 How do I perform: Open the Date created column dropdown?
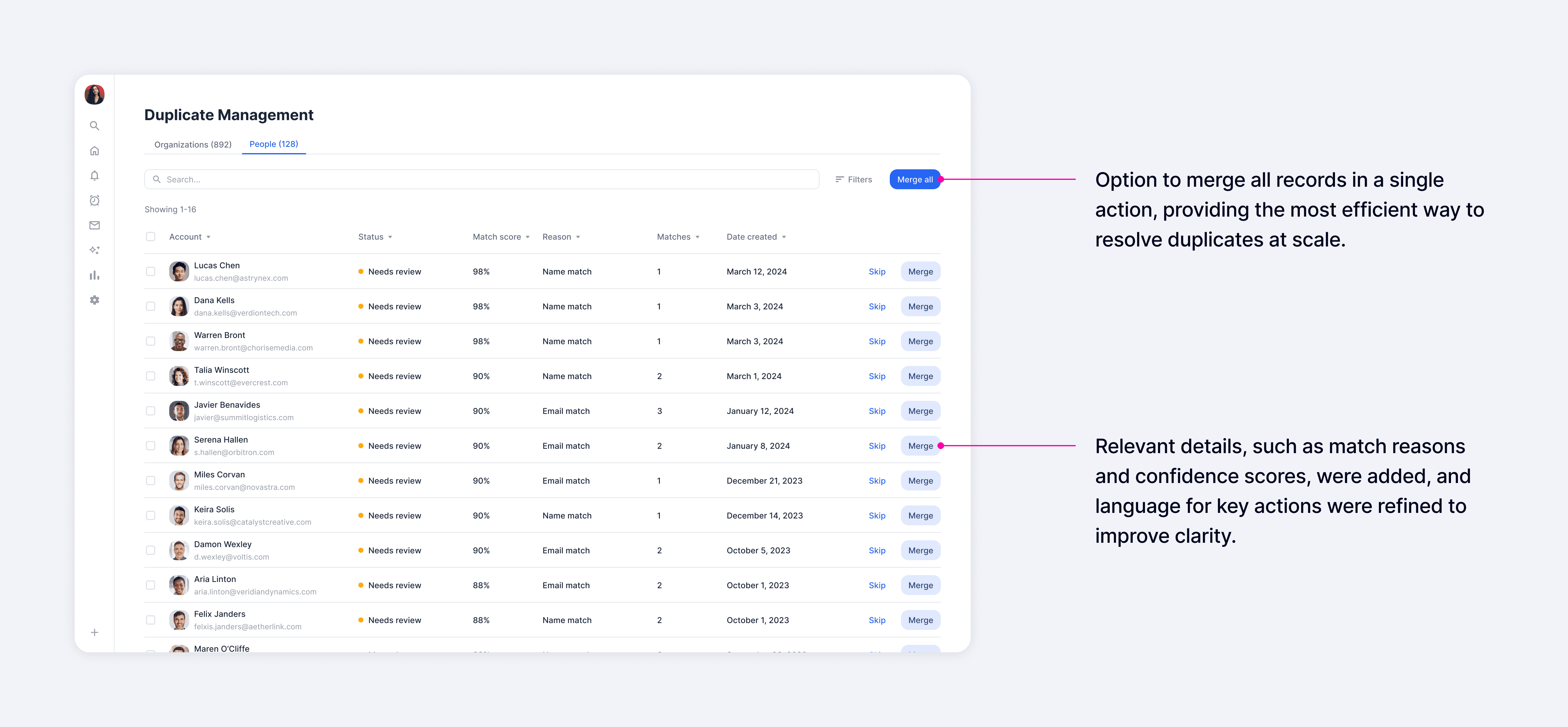[x=783, y=237]
